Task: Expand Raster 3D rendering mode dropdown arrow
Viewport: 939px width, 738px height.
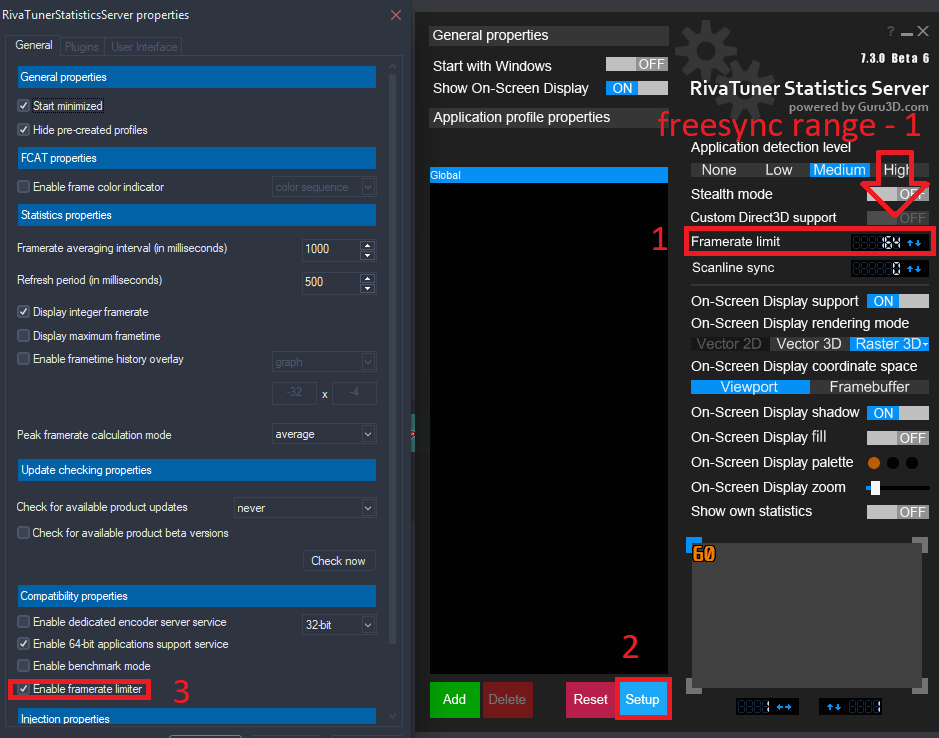Action: click(925, 344)
